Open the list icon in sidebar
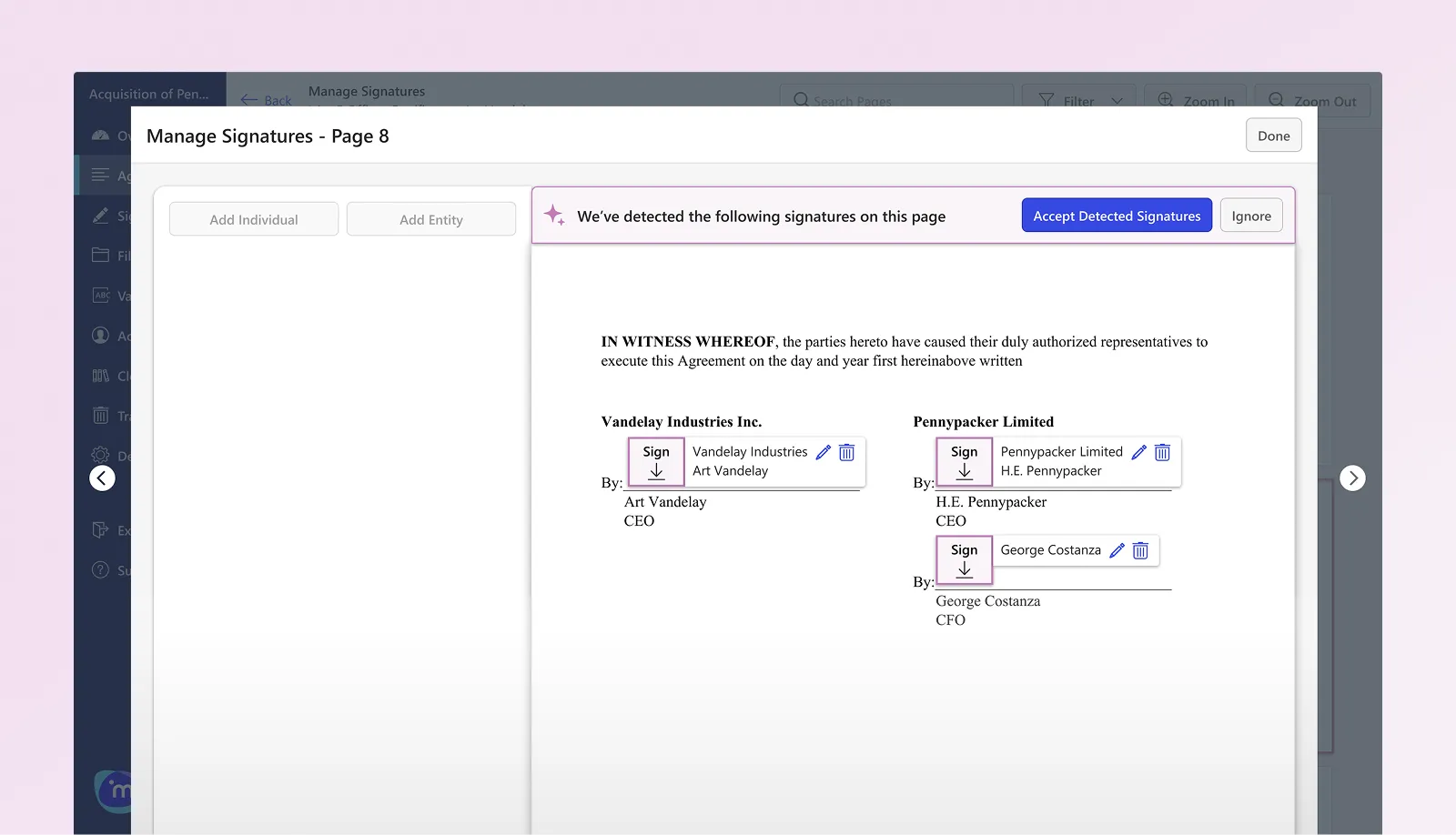This screenshot has height=835, width=1456. click(101, 175)
